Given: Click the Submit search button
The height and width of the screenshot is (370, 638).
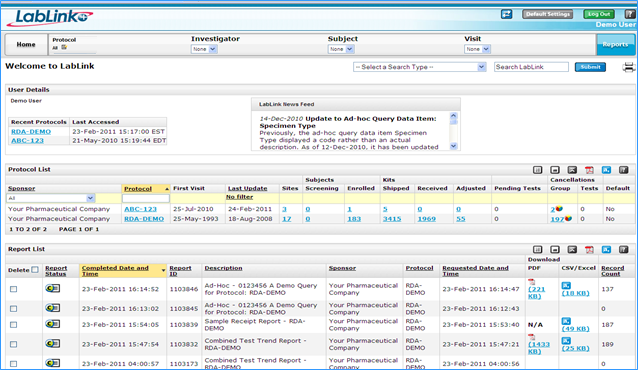Looking at the screenshot, I should tap(590, 67).
